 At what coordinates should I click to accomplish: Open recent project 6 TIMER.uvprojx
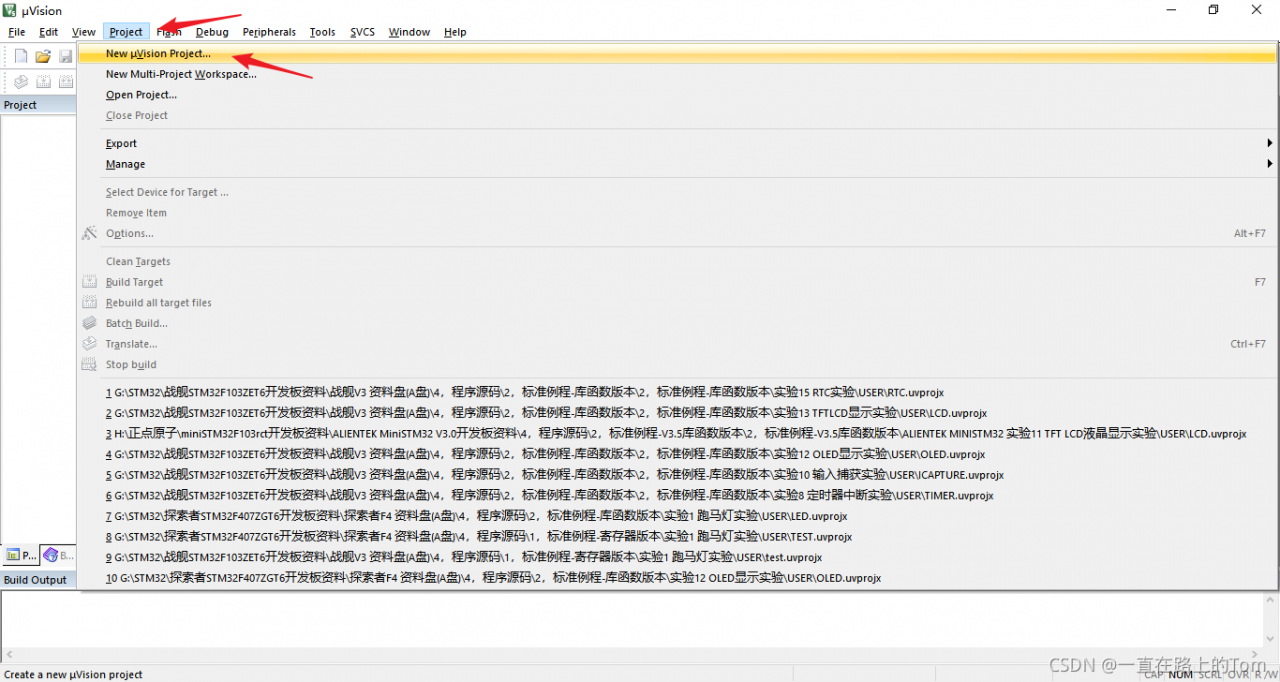click(677, 496)
